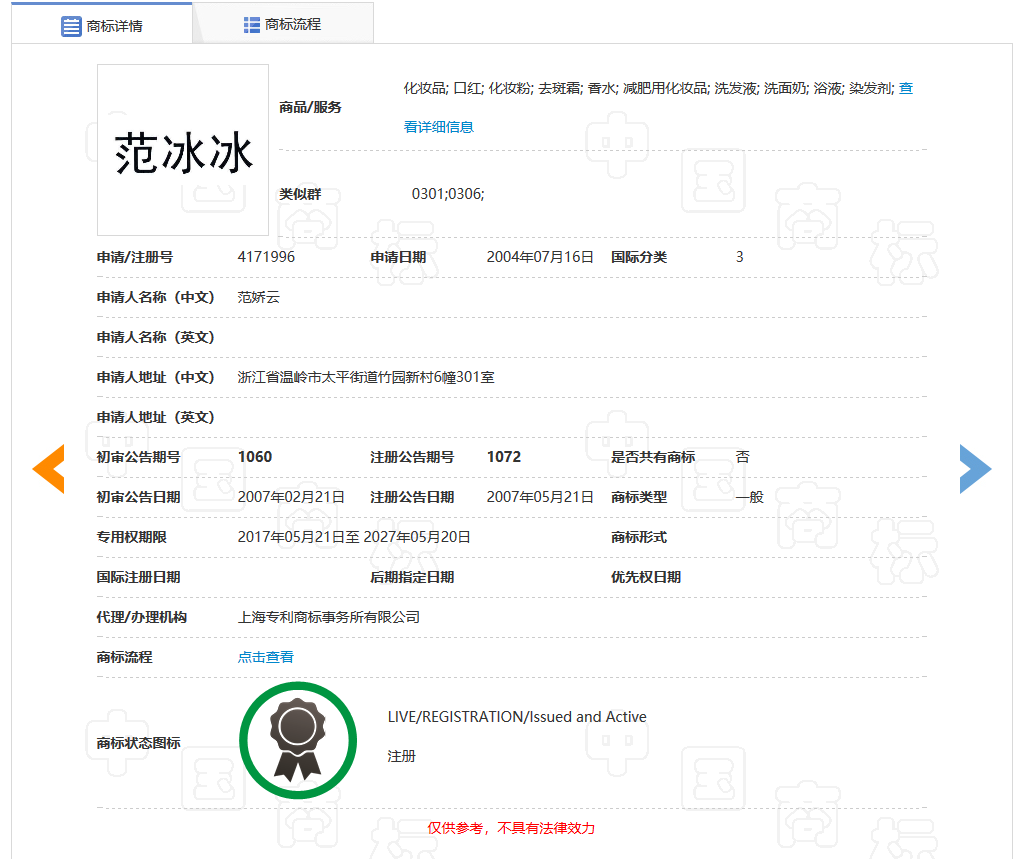1024x859 pixels.
Task: Click applicant name 范娇云
Action: tap(259, 297)
